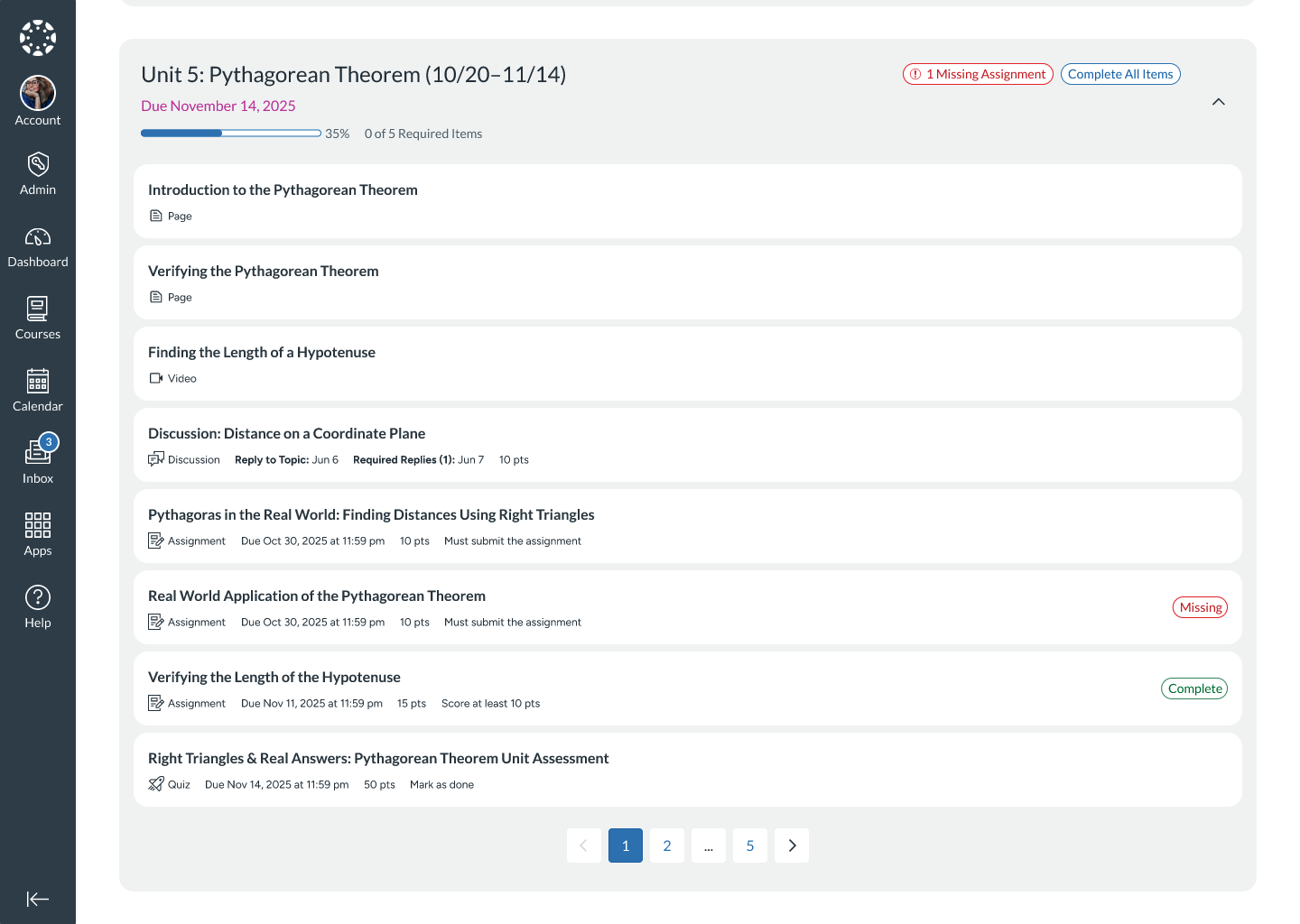1300x924 pixels.
Task: Expand hidden pagination pages via ellipsis
Action: click(x=708, y=845)
